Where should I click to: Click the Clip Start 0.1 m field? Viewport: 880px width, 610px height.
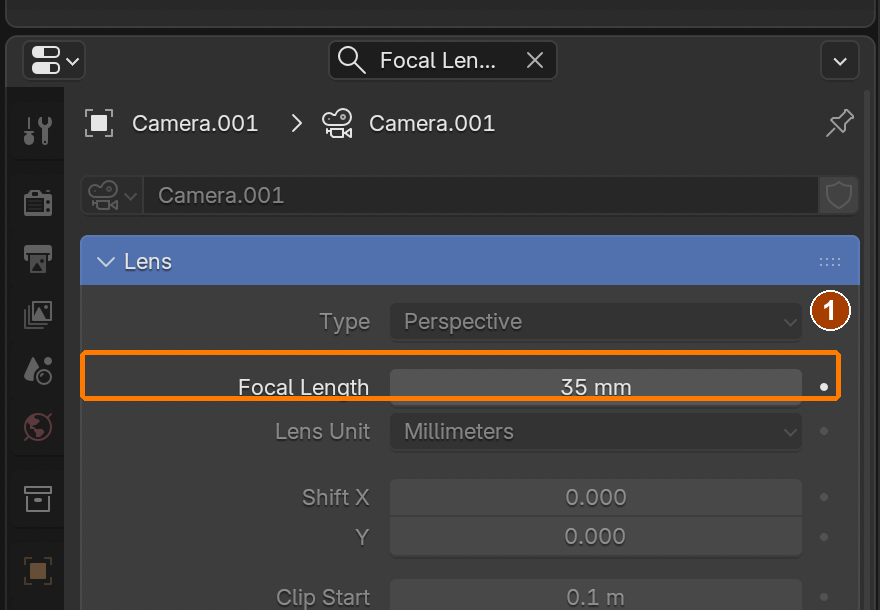coord(595,595)
